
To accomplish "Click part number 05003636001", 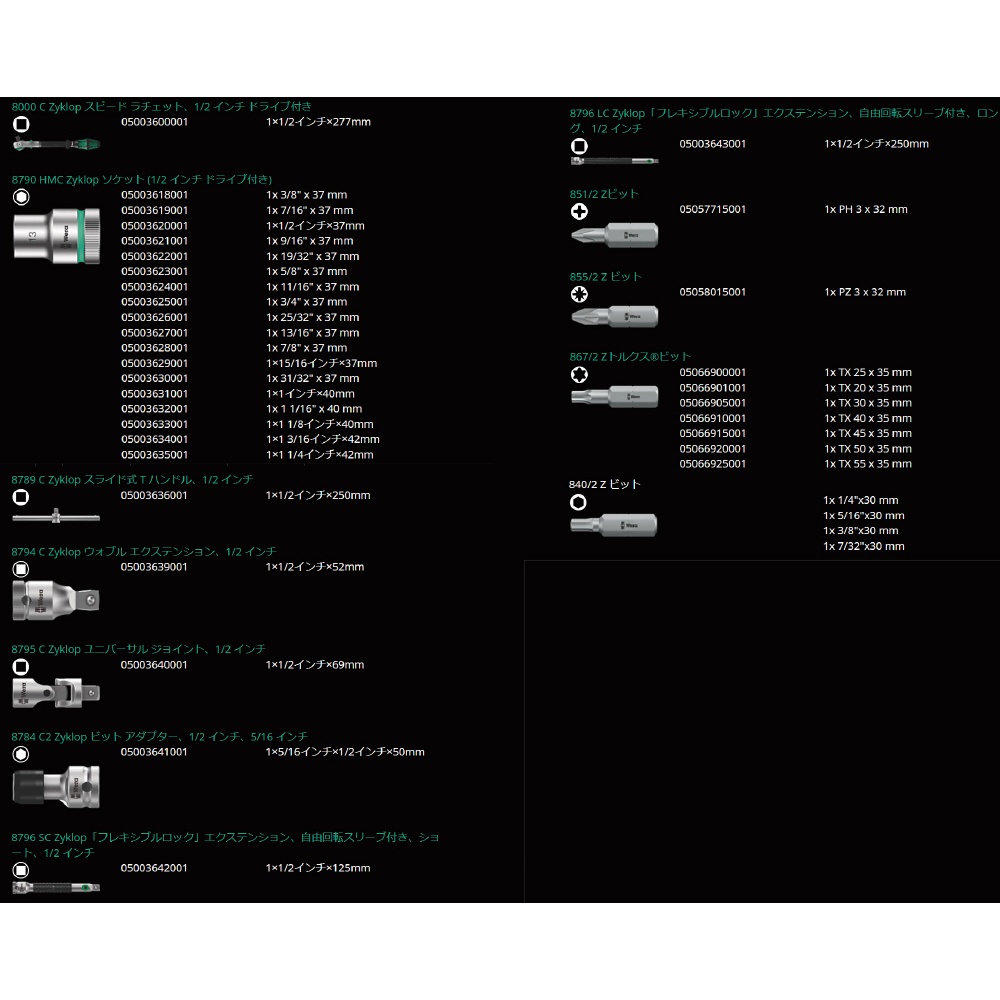I will [154, 496].
